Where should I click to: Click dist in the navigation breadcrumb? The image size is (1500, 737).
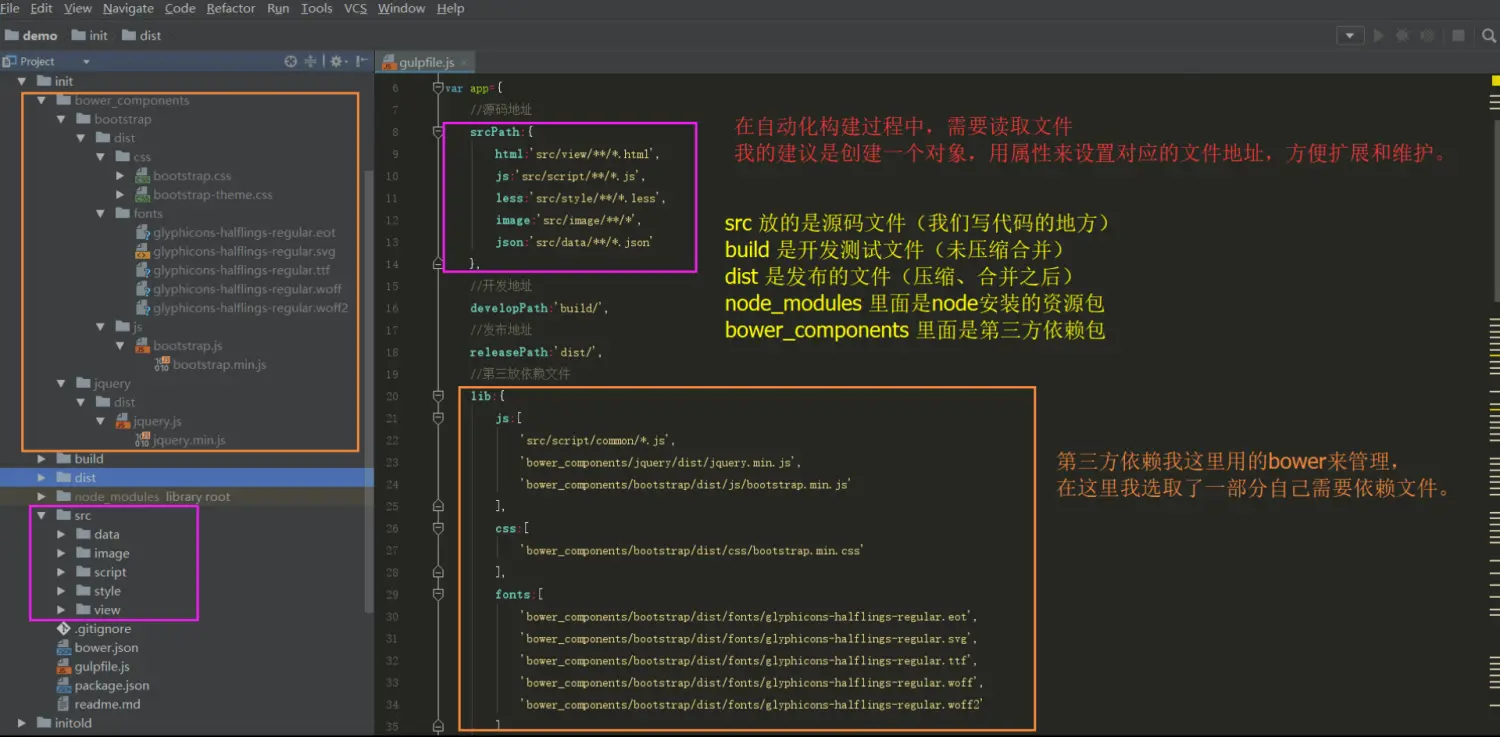pyautogui.click(x=141, y=35)
